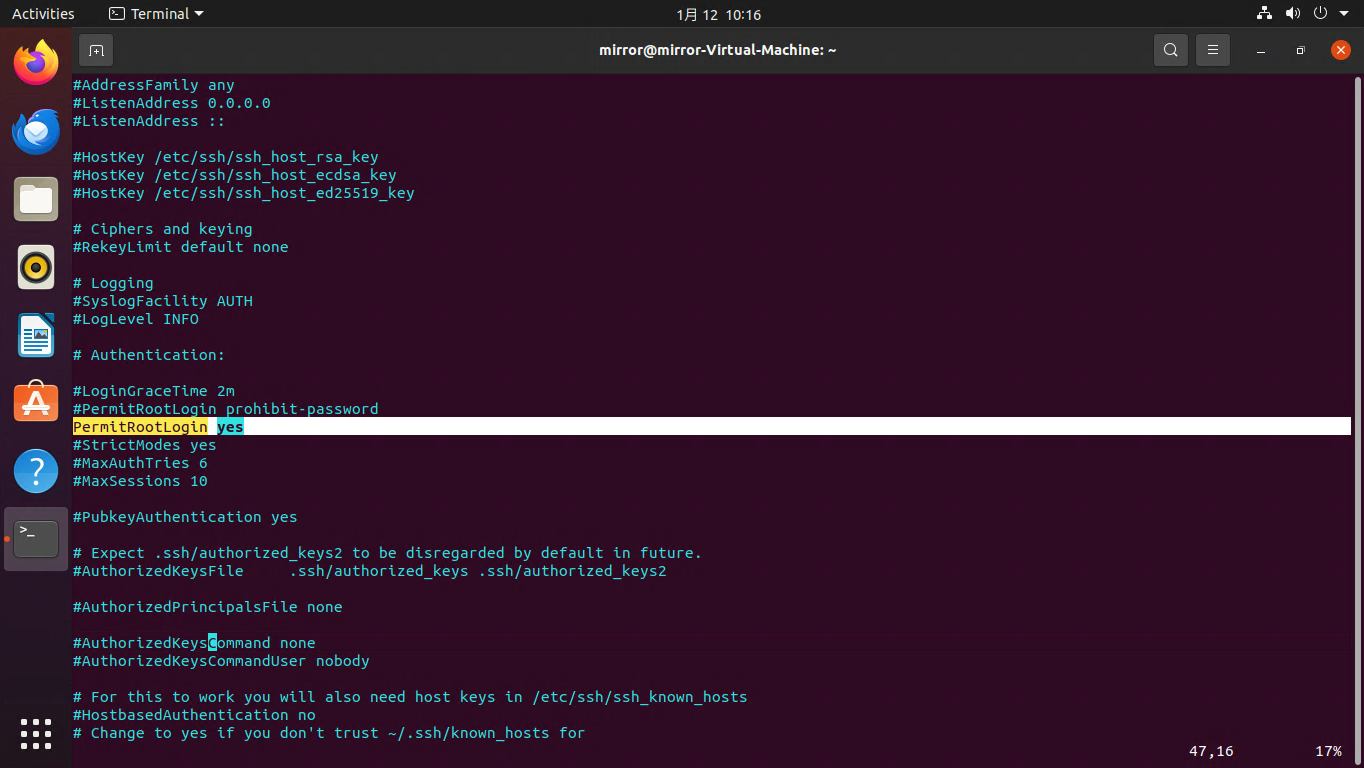Expand the system menu arrow

coord(1344,14)
